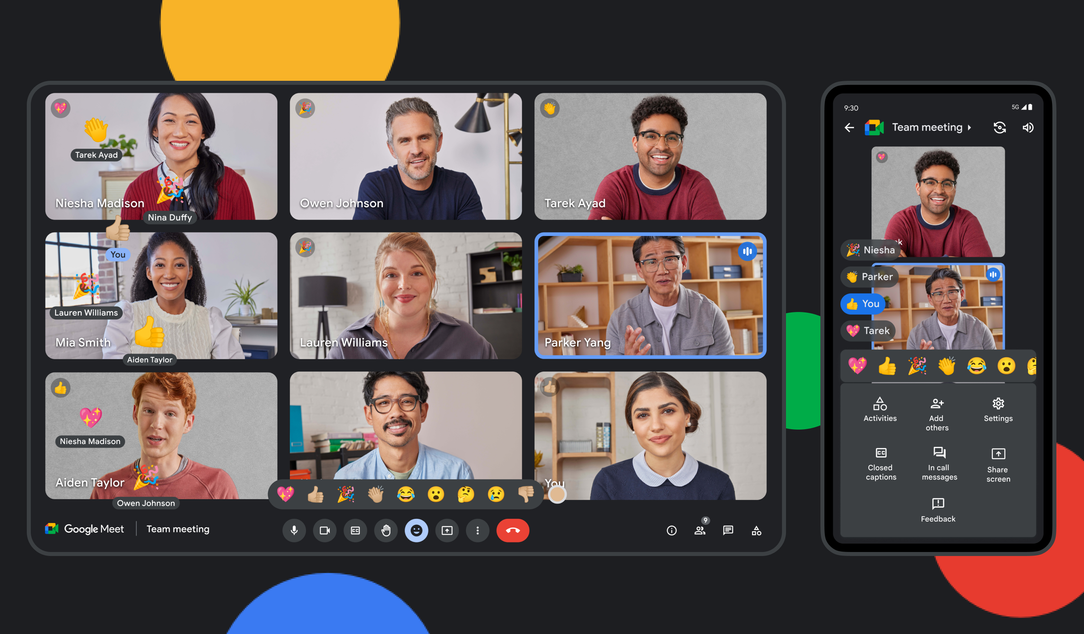1084x634 pixels.
Task: Open the activities icon in the desktop toolbar
Action: (x=757, y=530)
